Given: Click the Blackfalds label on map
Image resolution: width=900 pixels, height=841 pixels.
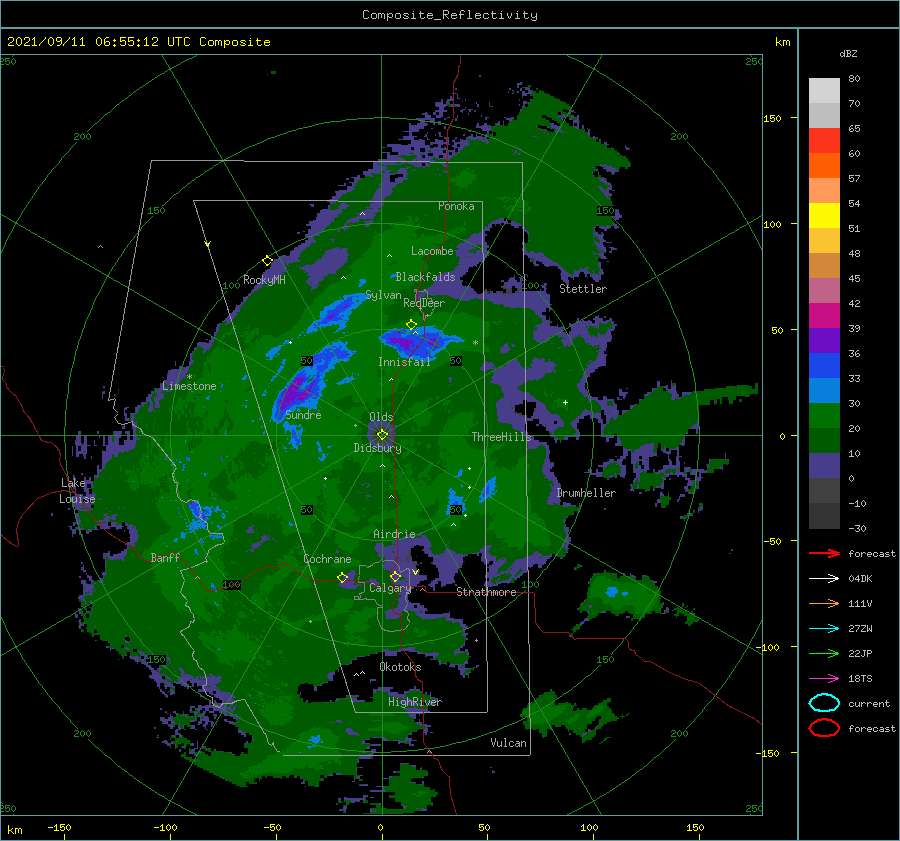Looking at the screenshot, I should [x=425, y=277].
